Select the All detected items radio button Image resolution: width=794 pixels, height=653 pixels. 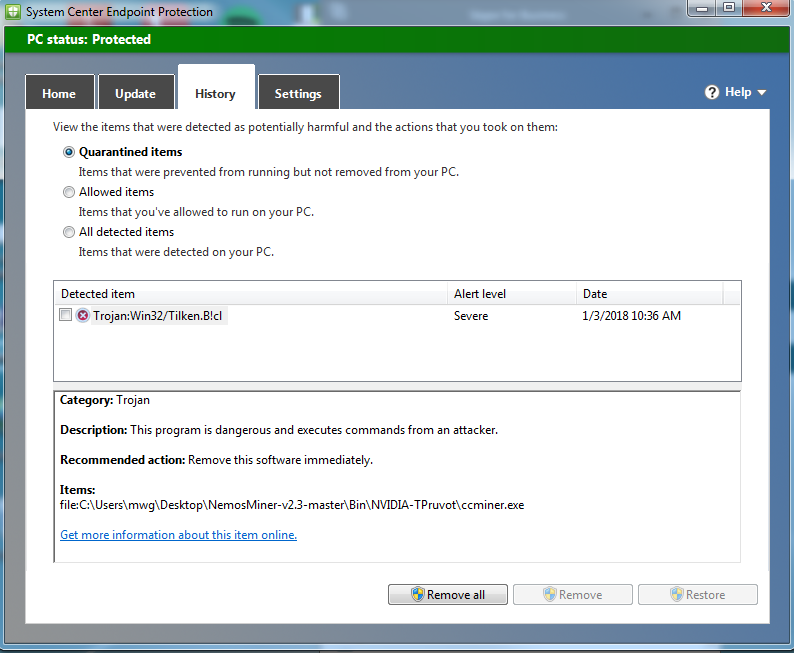[x=69, y=232]
